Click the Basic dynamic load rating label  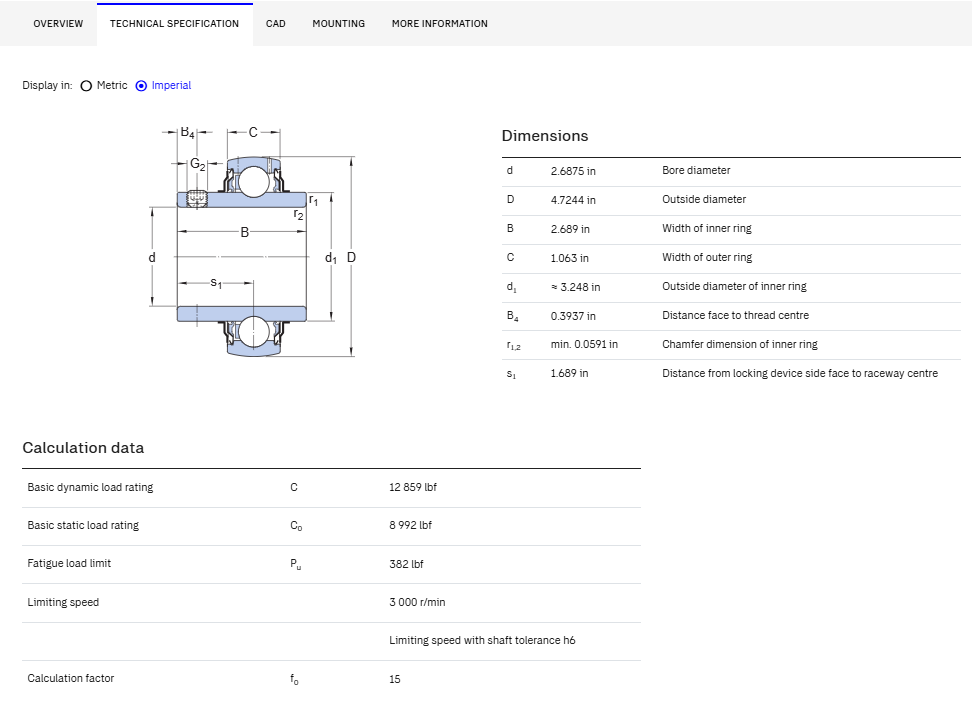90,487
